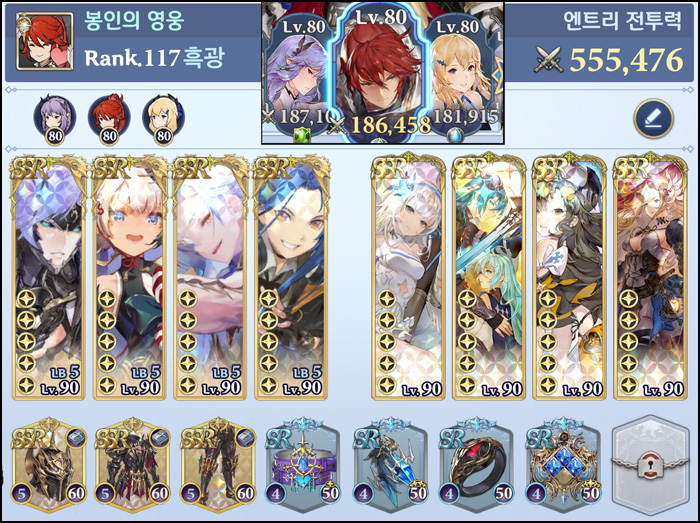Image resolution: width=700 pixels, height=523 pixels.
Task: Select the SR blue diamond crest accessory
Action: tap(563, 466)
